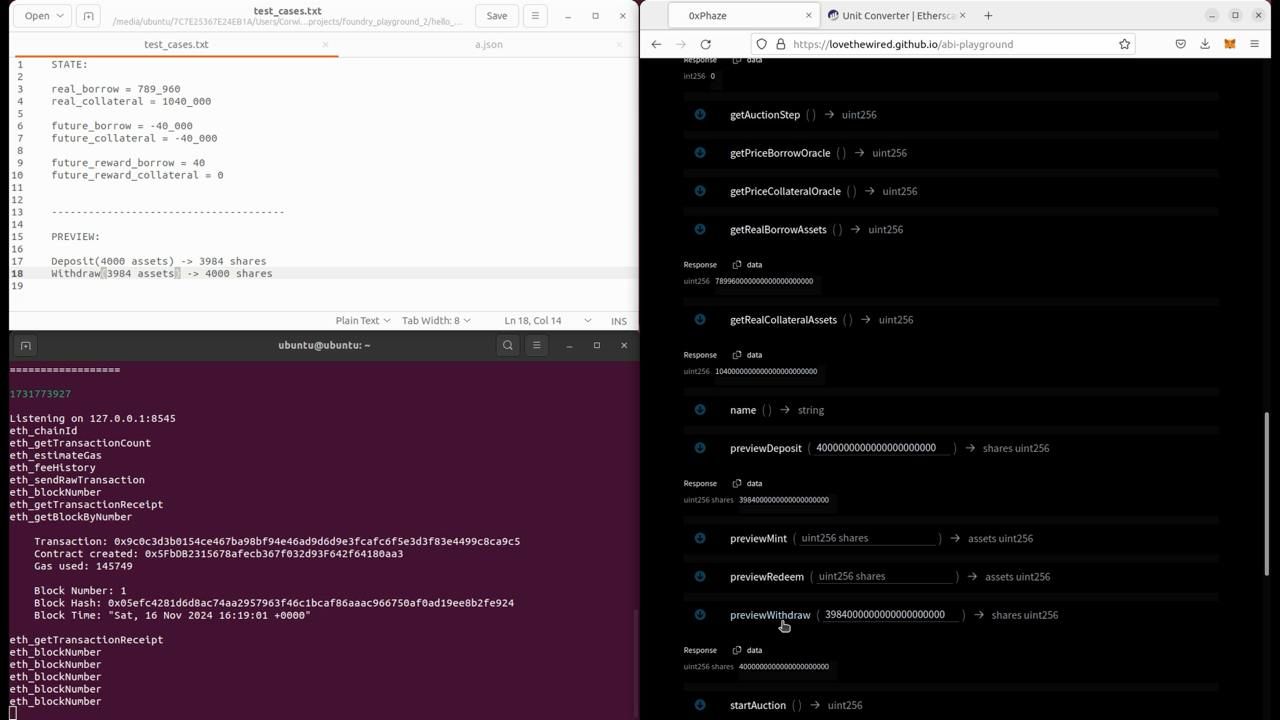
Task: Focus the previewDeposit assets input field
Action: point(880,448)
